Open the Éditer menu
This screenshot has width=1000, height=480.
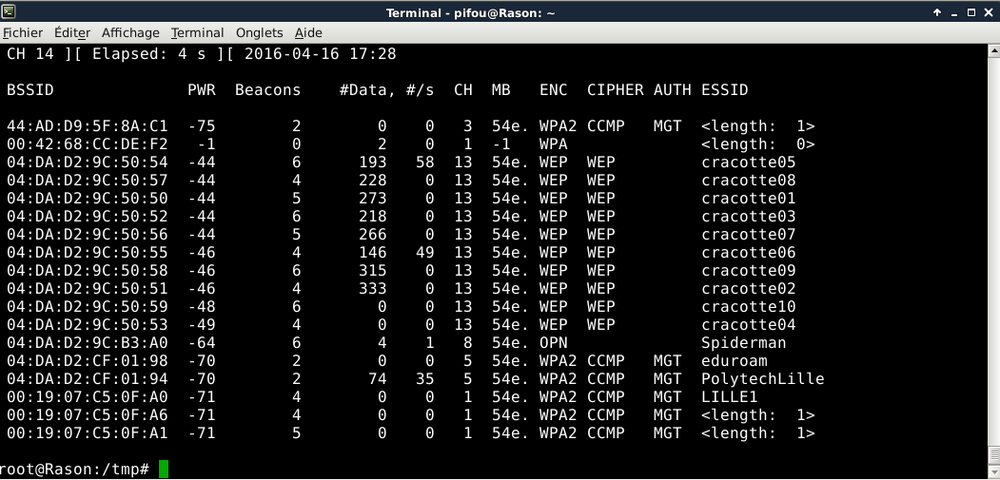point(72,33)
